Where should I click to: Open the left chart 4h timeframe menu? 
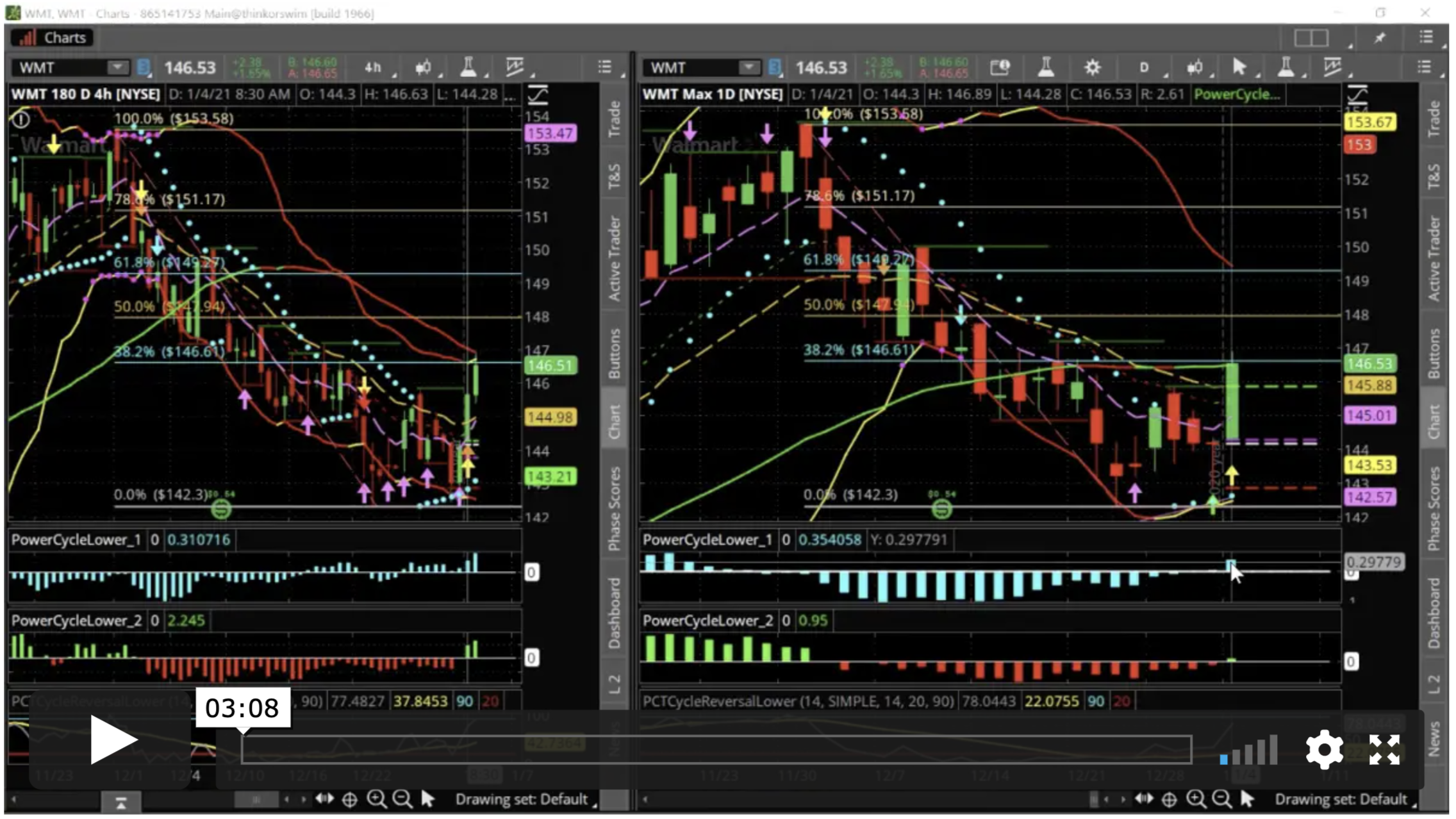click(x=374, y=67)
